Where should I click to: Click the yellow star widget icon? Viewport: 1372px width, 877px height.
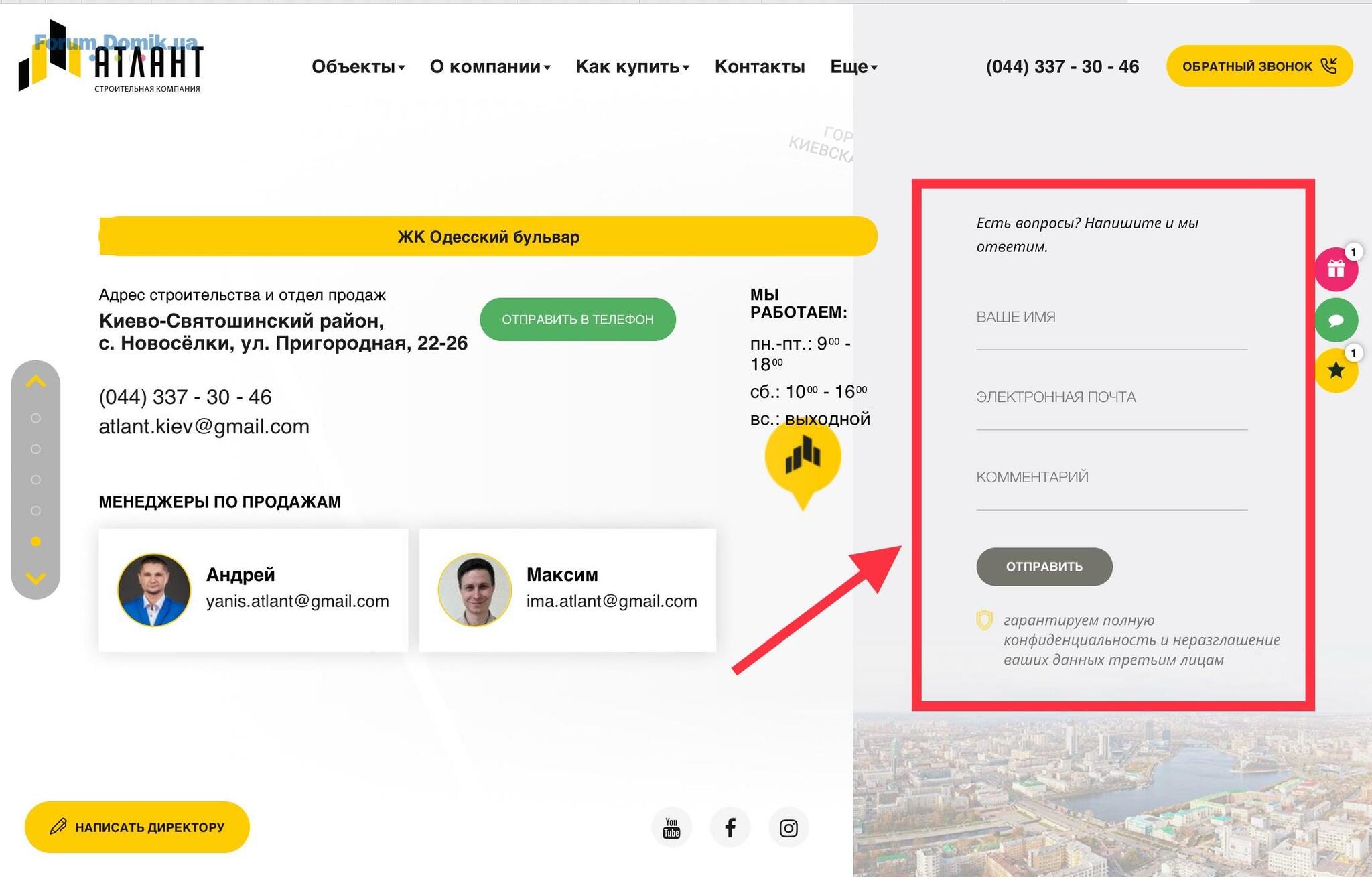(1336, 370)
